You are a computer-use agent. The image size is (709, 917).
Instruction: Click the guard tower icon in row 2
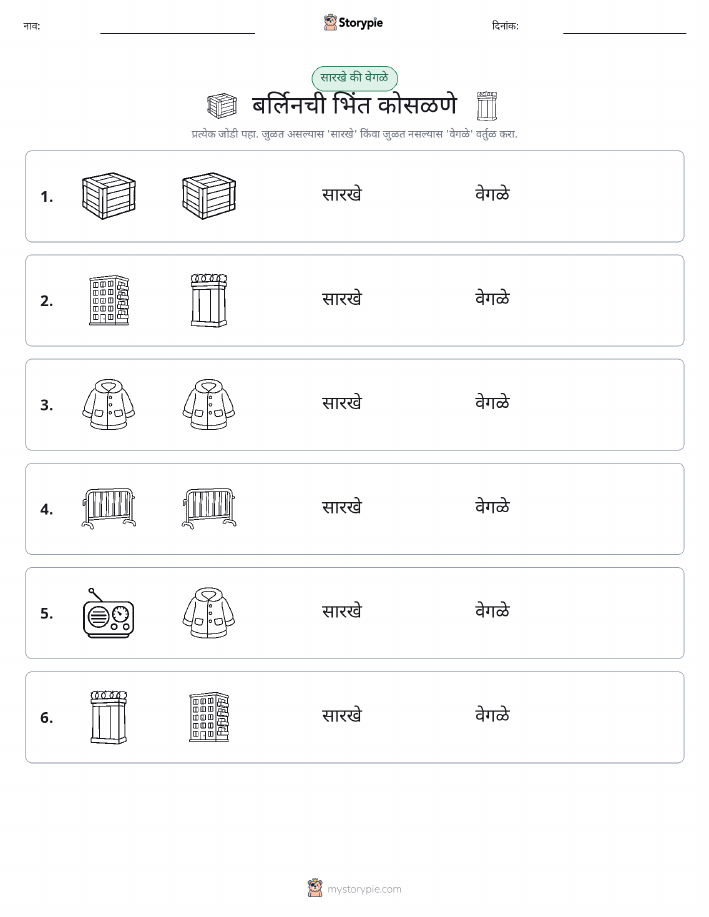click(x=209, y=301)
